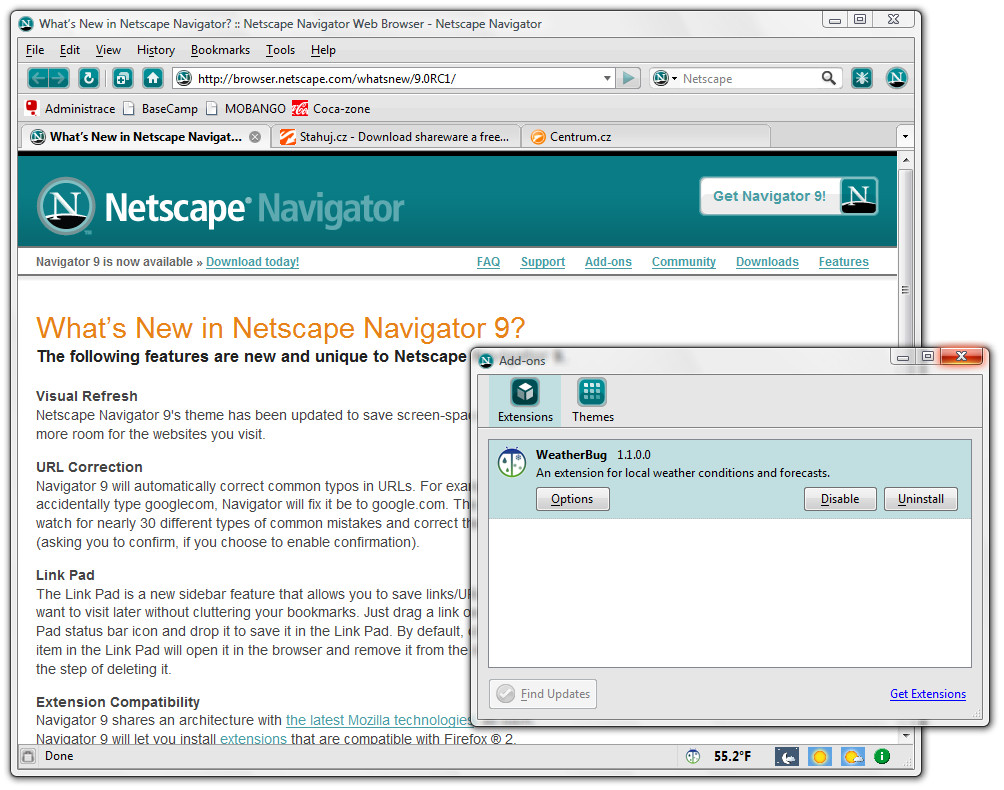This screenshot has width=1004, height=790.
Task: Go forward with the Forward arrow button
Action: pyautogui.click(x=59, y=78)
